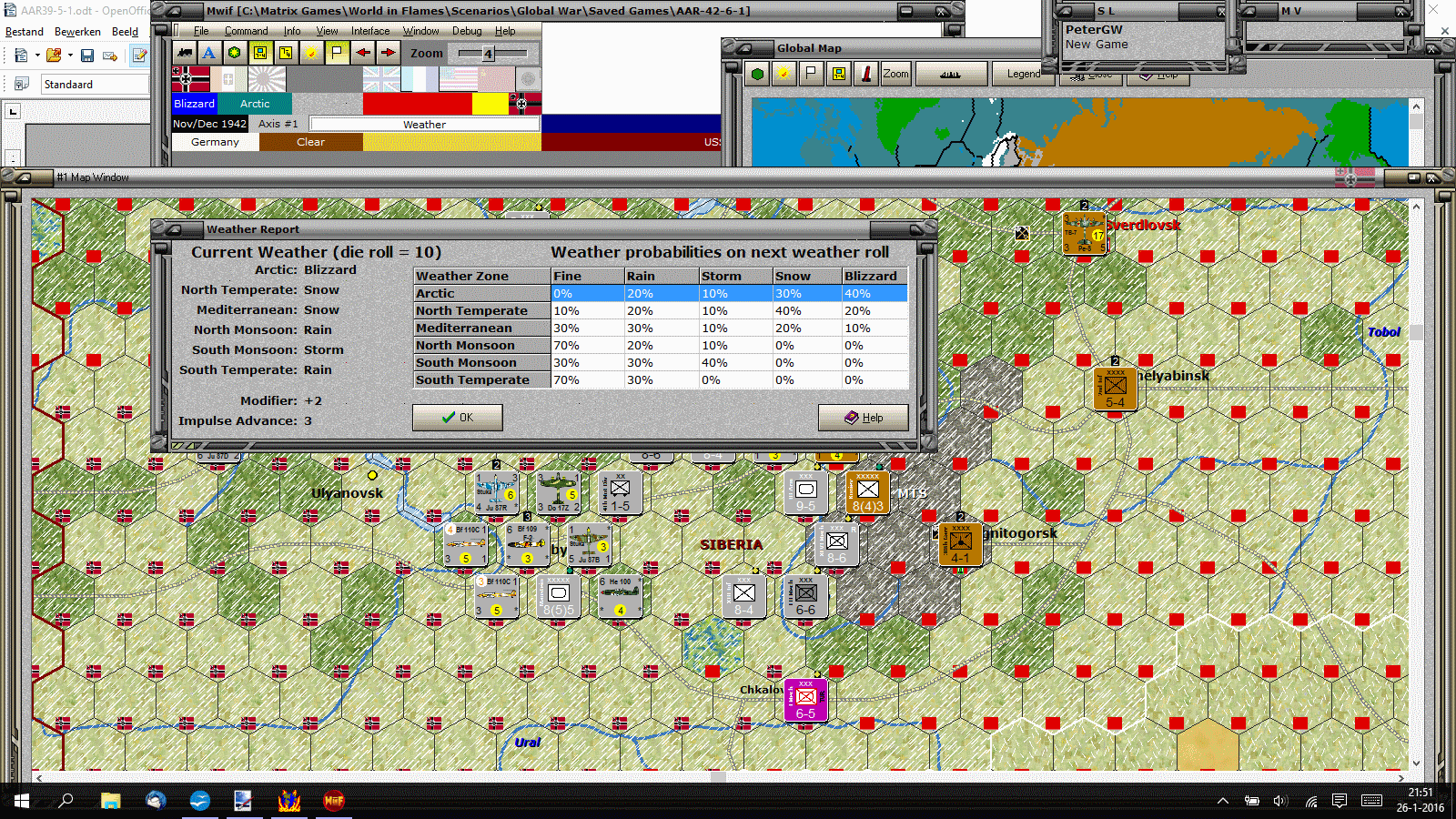1456x819 pixels.
Task: Select the orange 4-1 unit at Magnitogorsk
Action: (x=960, y=544)
